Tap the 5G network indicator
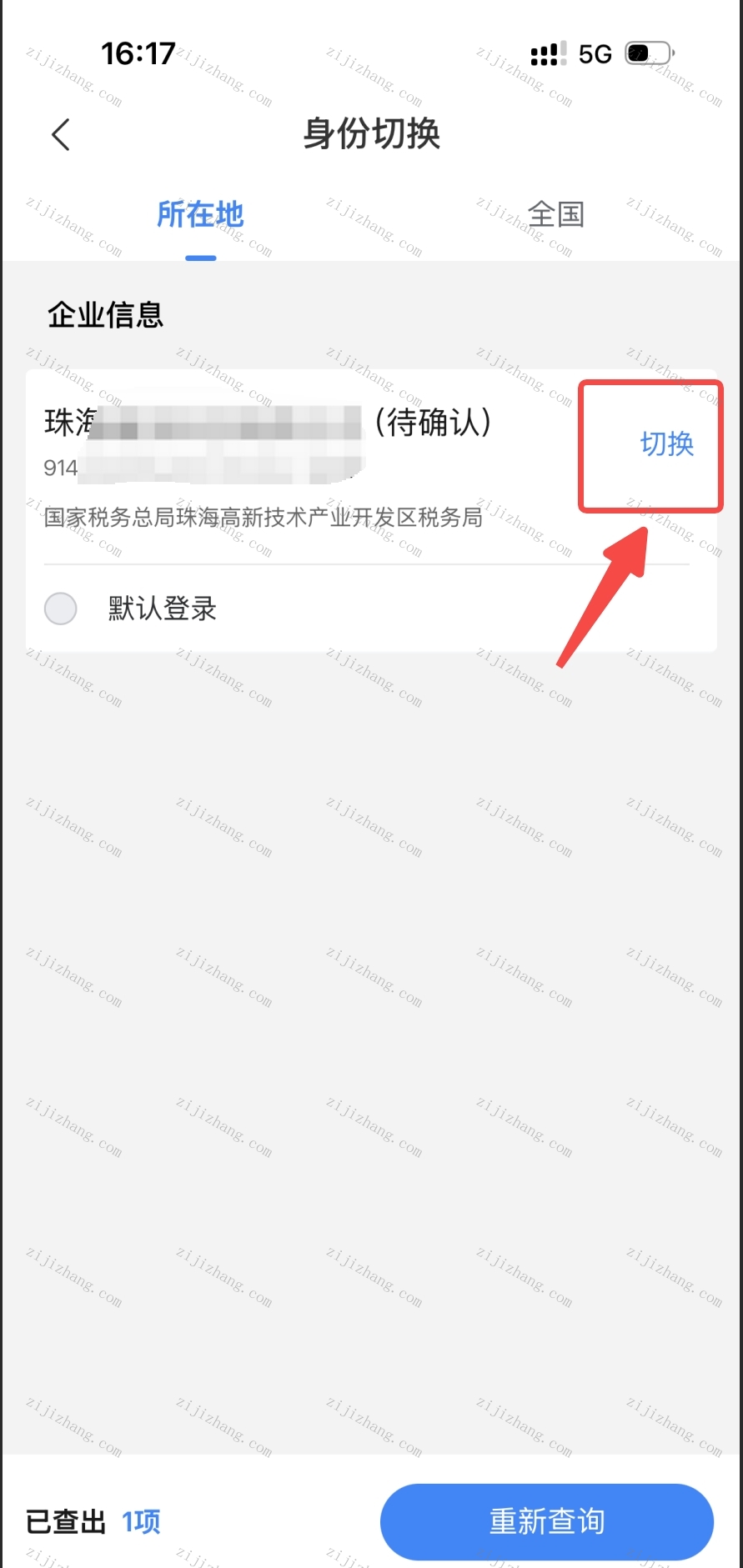This screenshot has height=1568, width=743. 595,54
